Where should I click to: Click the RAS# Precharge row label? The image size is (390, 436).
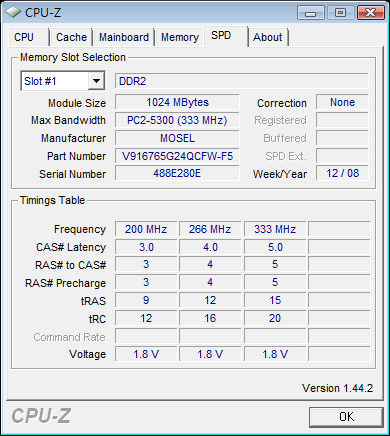[x=65, y=283]
